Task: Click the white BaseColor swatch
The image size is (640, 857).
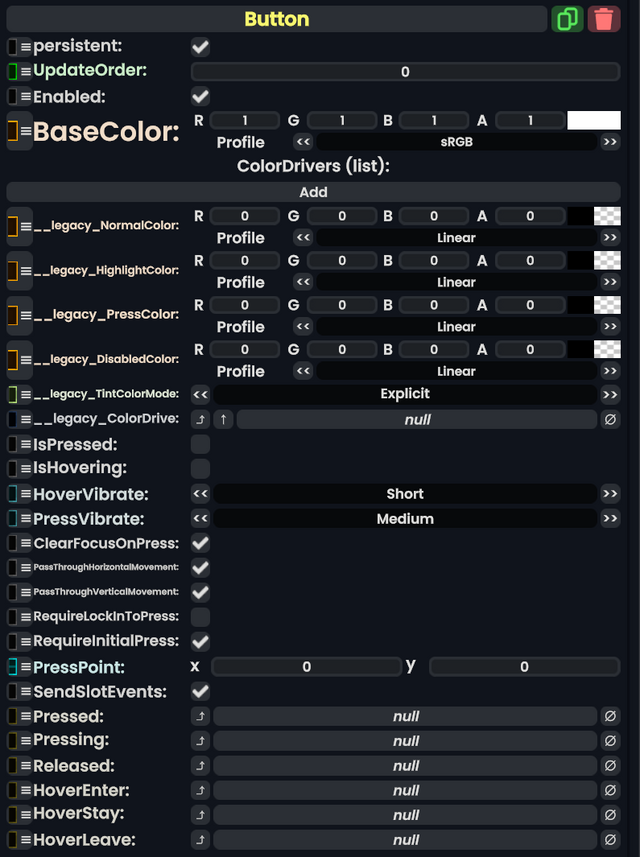Action: pyautogui.click(x=593, y=120)
